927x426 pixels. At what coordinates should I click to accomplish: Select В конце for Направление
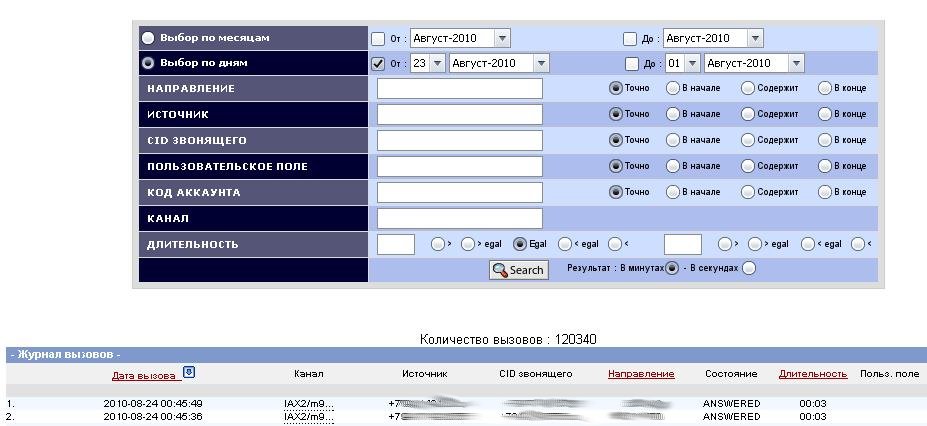click(x=825, y=88)
